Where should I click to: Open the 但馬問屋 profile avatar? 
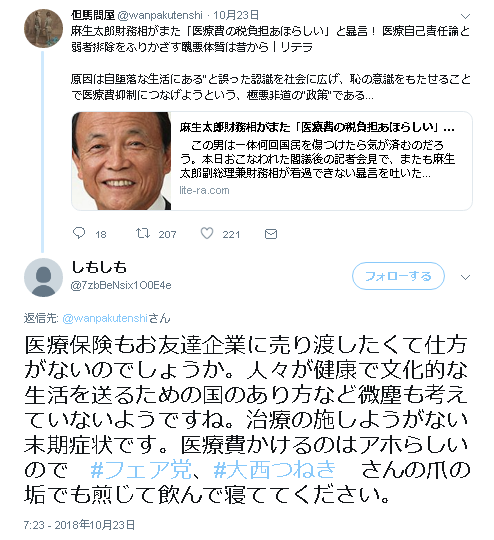click(43, 28)
